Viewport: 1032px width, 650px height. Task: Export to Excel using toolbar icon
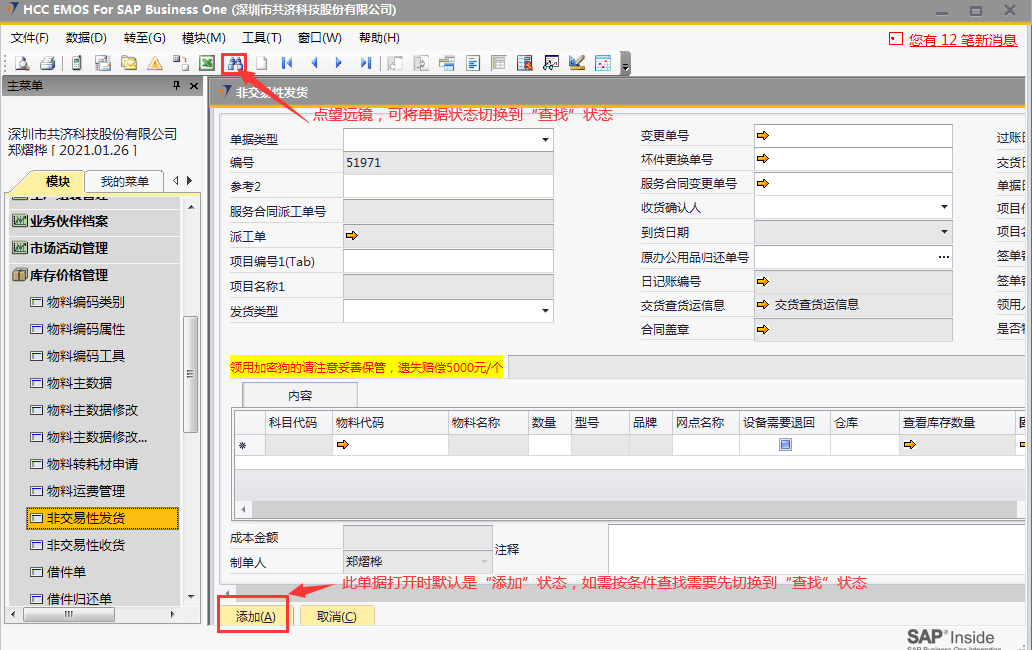click(207, 63)
